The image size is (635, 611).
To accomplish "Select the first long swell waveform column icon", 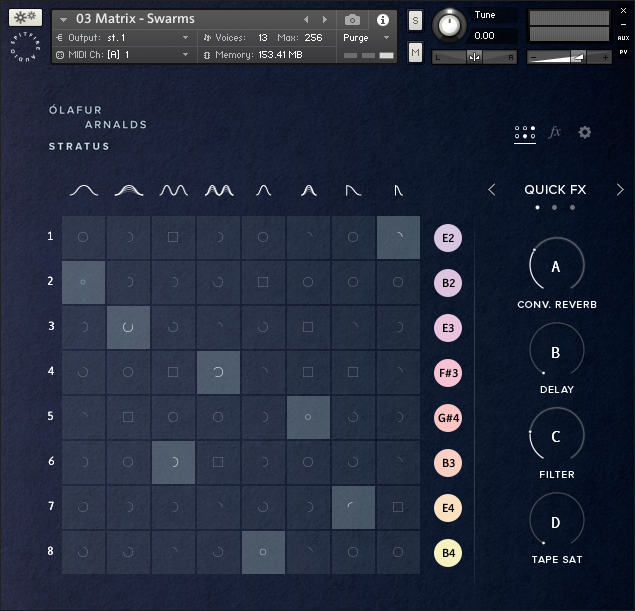I will pos(84,190).
